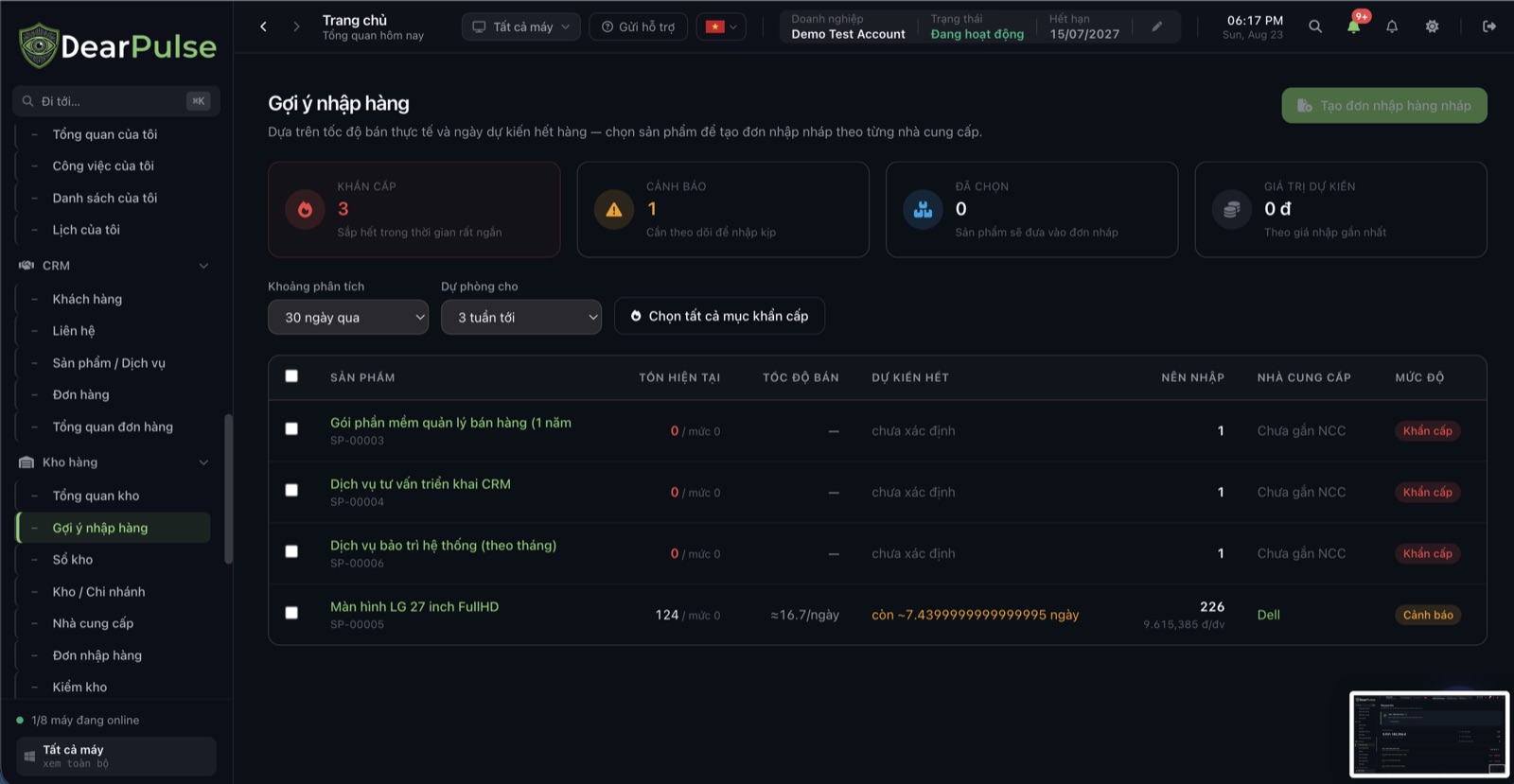
Task: Click the sidebar vertical scrollbar
Action: pyautogui.click(x=228, y=489)
